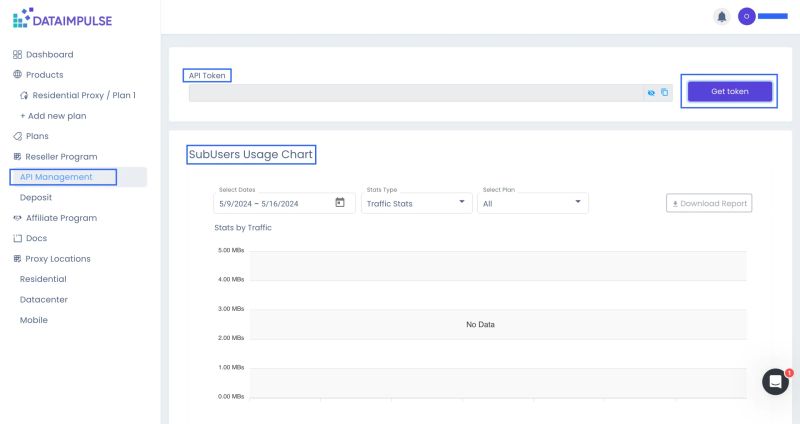The height and width of the screenshot is (424, 800).
Task: Toggle API token visibility eye icon
Action: 651,93
